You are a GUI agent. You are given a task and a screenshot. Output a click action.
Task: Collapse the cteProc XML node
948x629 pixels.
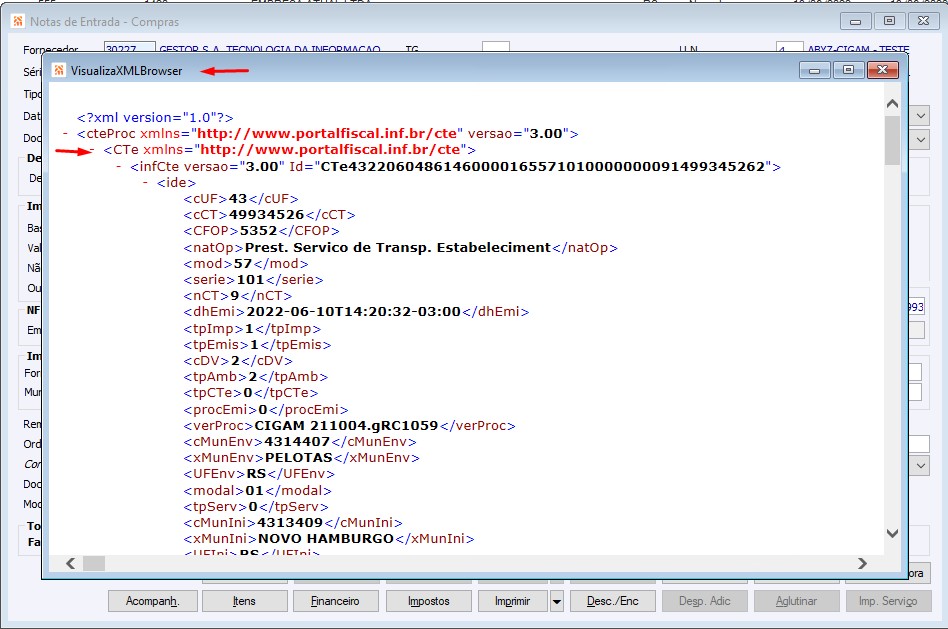tap(65, 134)
